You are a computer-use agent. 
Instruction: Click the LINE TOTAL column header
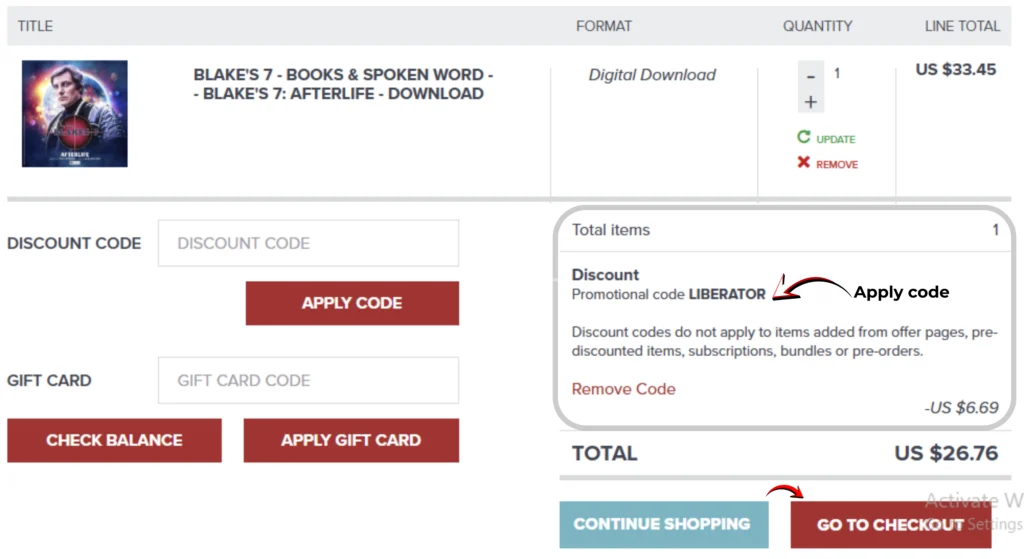[x=962, y=26]
